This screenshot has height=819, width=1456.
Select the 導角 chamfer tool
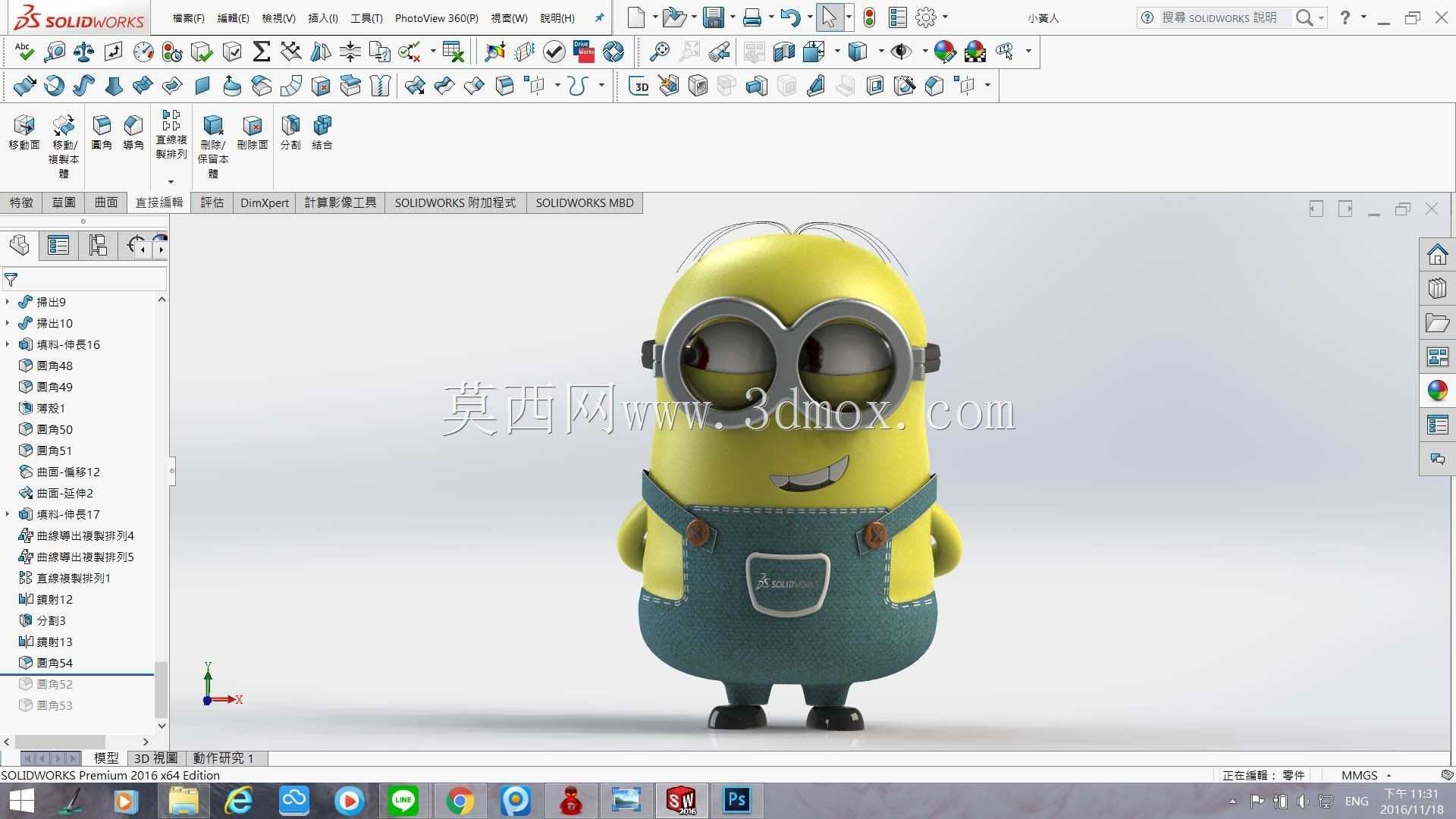coord(133,133)
